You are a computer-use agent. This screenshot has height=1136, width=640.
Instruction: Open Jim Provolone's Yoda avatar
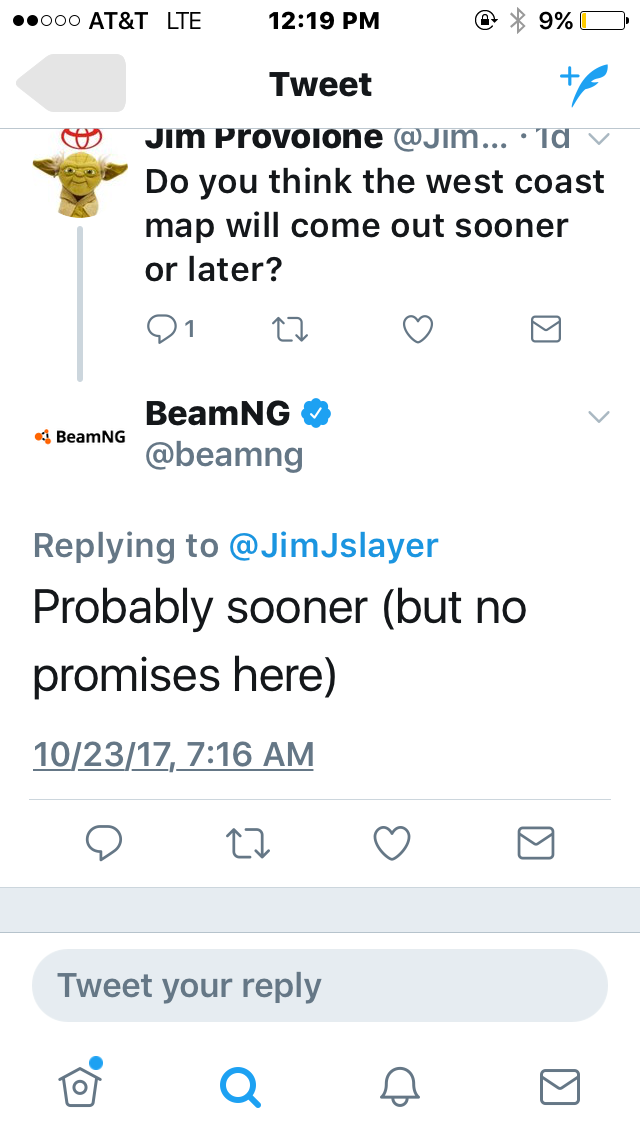tap(79, 176)
